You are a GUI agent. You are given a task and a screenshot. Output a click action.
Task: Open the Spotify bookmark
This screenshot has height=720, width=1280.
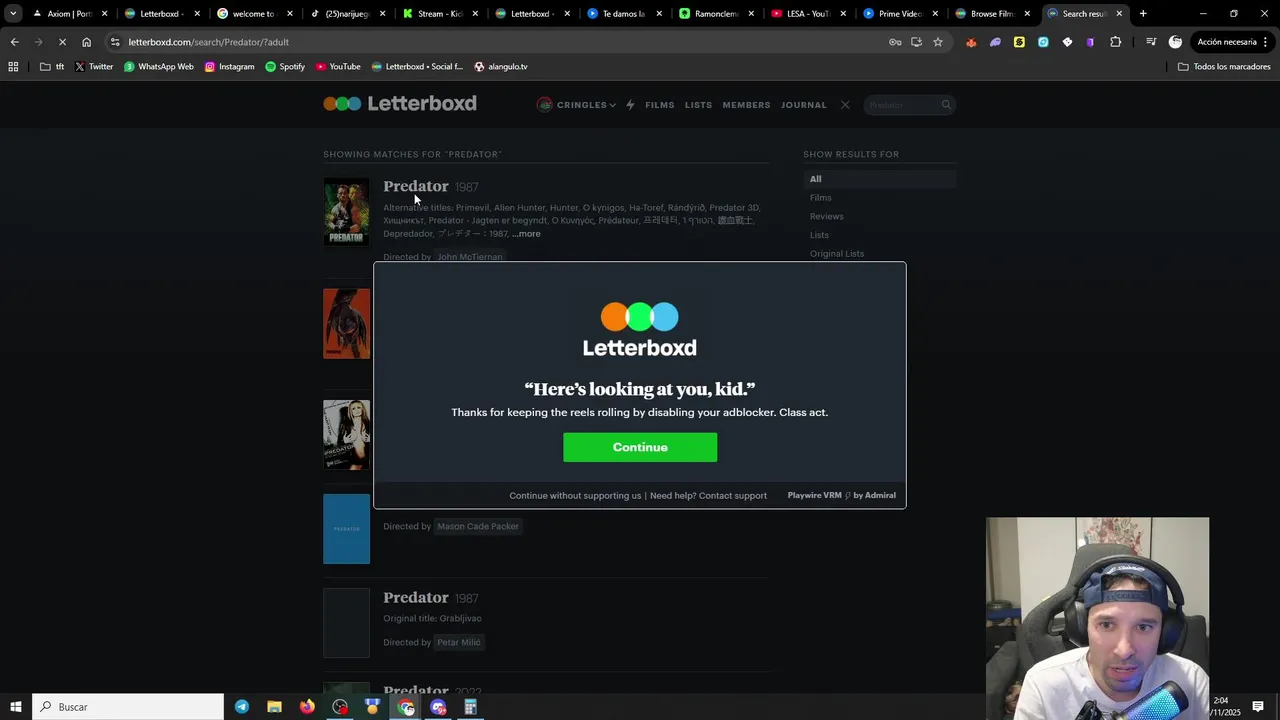(x=285, y=67)
